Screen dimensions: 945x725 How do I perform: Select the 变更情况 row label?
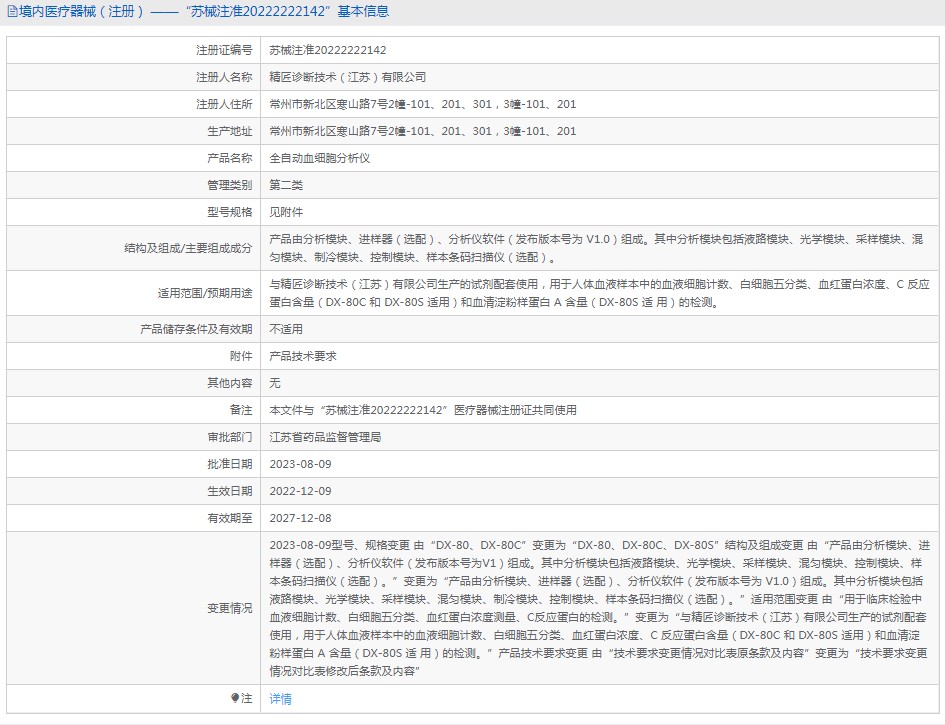(x=230, y=609)
